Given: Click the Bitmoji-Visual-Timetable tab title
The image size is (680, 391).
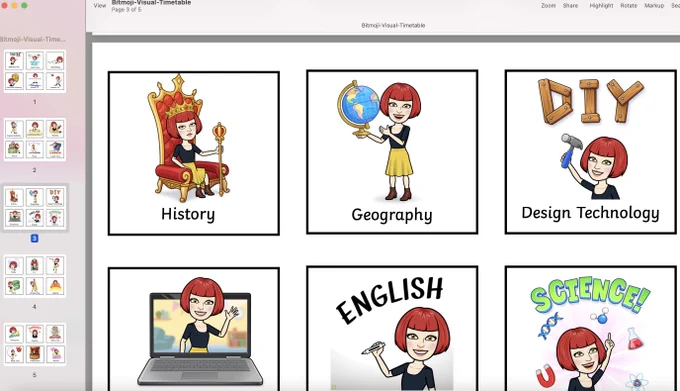Looking at the screenshot, I should 393,26.
